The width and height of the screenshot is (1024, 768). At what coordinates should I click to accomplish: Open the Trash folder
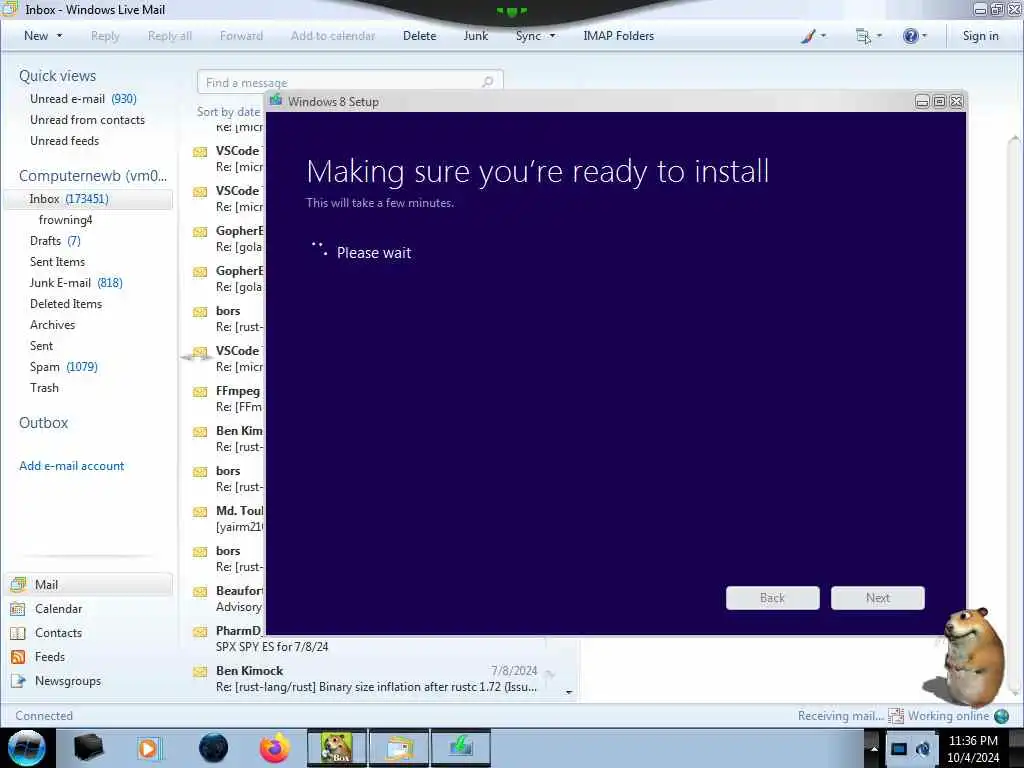44,387
